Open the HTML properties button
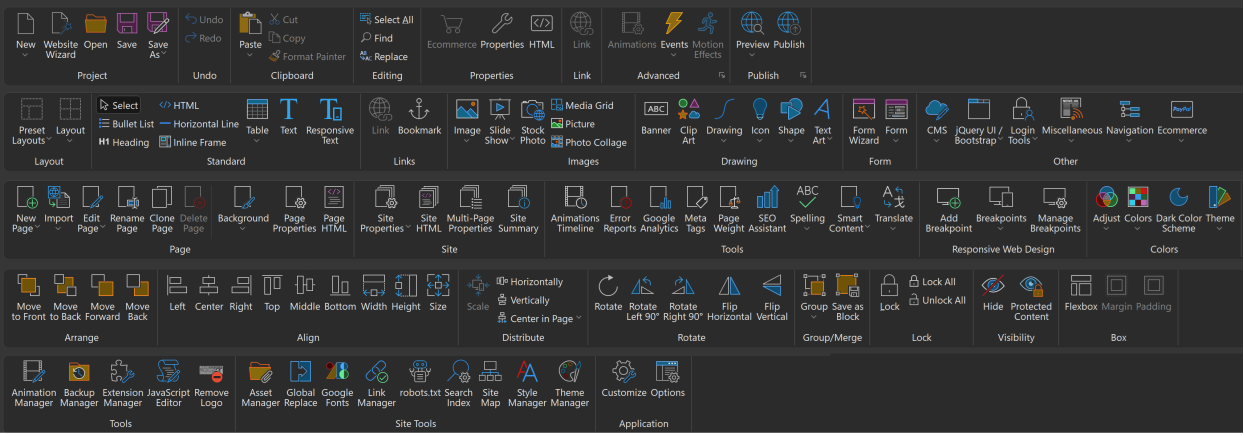Viewport: 1244px width, 436px height. coord(542,31)
